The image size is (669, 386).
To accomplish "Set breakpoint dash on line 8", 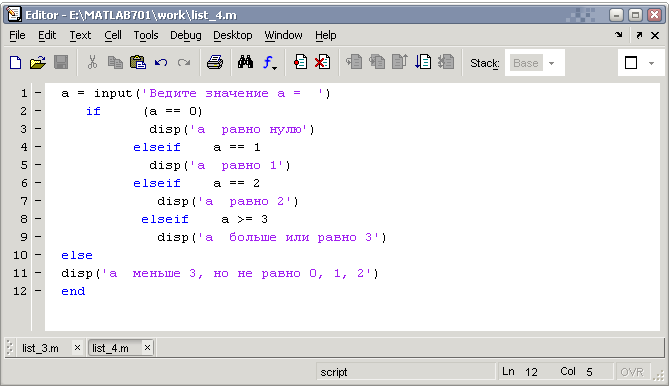I will (x=38, y=218).
